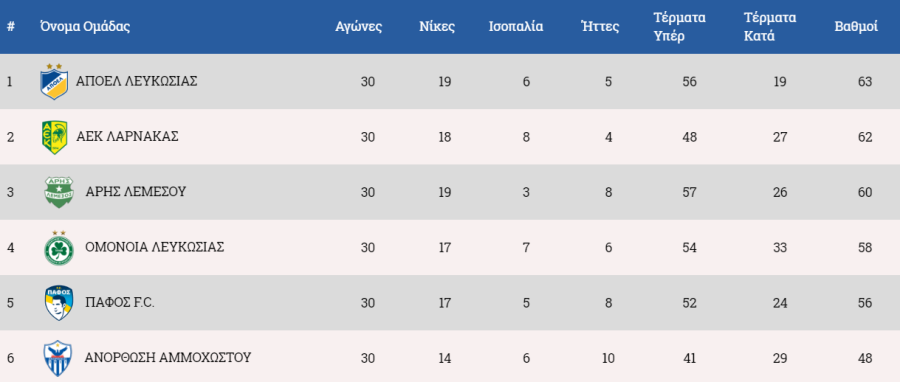The image size is (900, 382).
Task: Click the Όνομα Ομάδας column header
Action: [x=85, y=26]
